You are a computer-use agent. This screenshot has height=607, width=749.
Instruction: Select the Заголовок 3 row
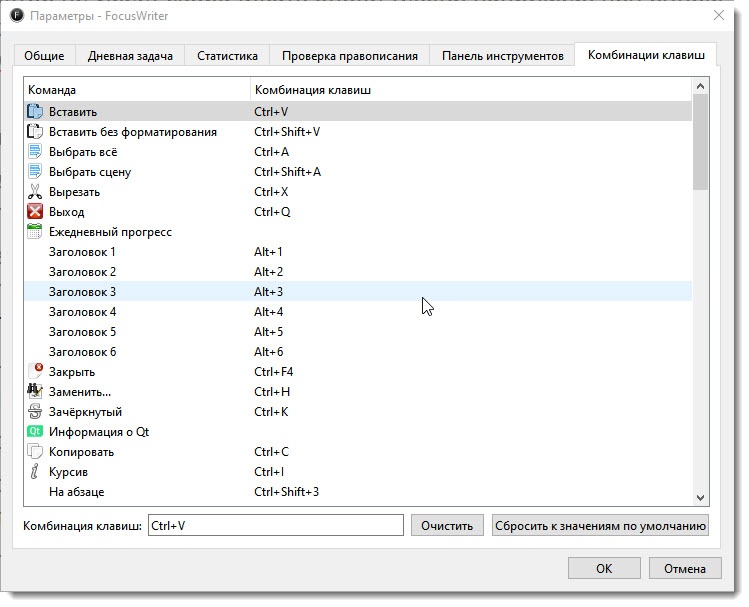pos(358,292)
